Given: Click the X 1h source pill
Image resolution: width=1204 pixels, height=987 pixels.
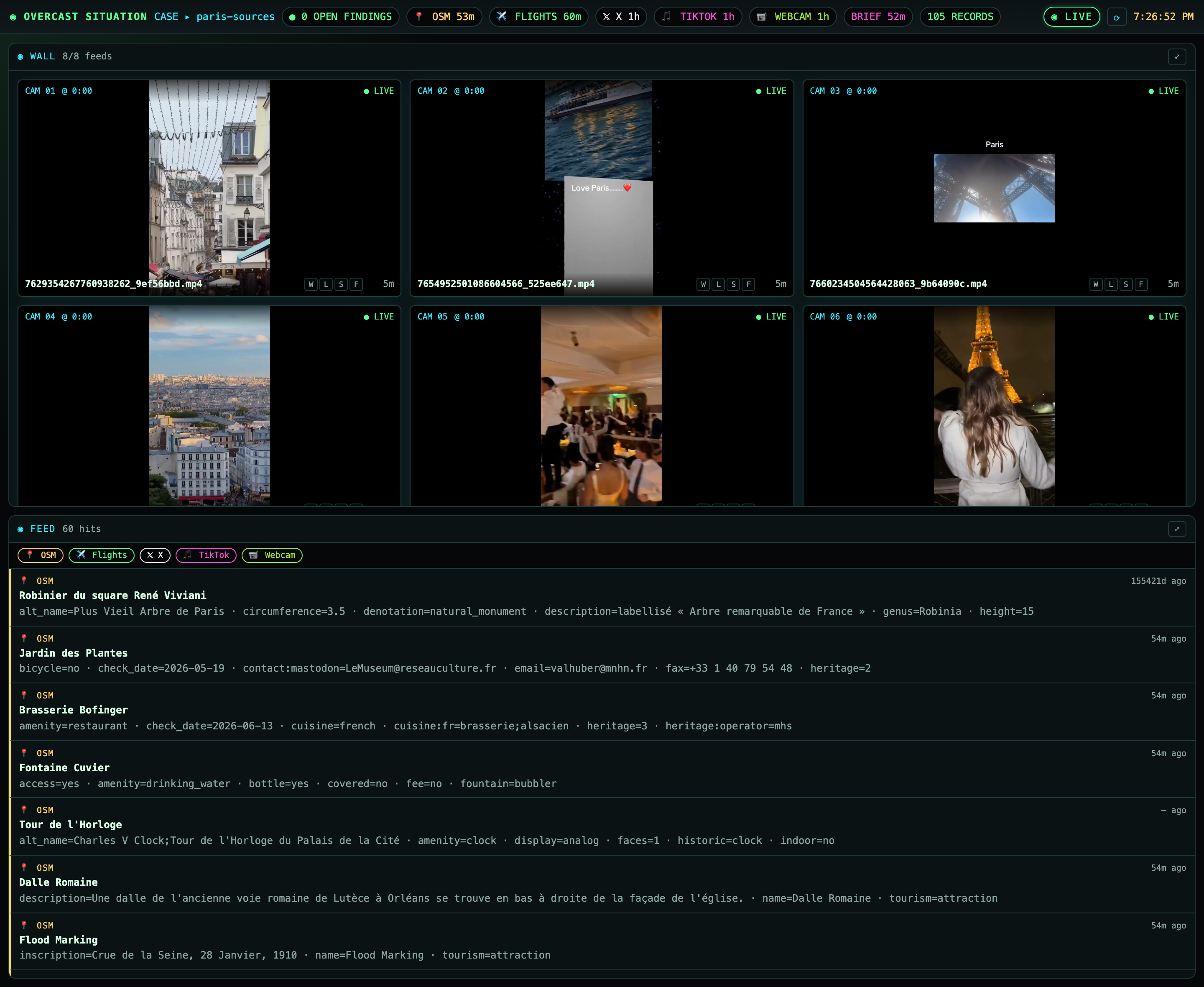Looking at the screenshot, I should pos(621,17).
